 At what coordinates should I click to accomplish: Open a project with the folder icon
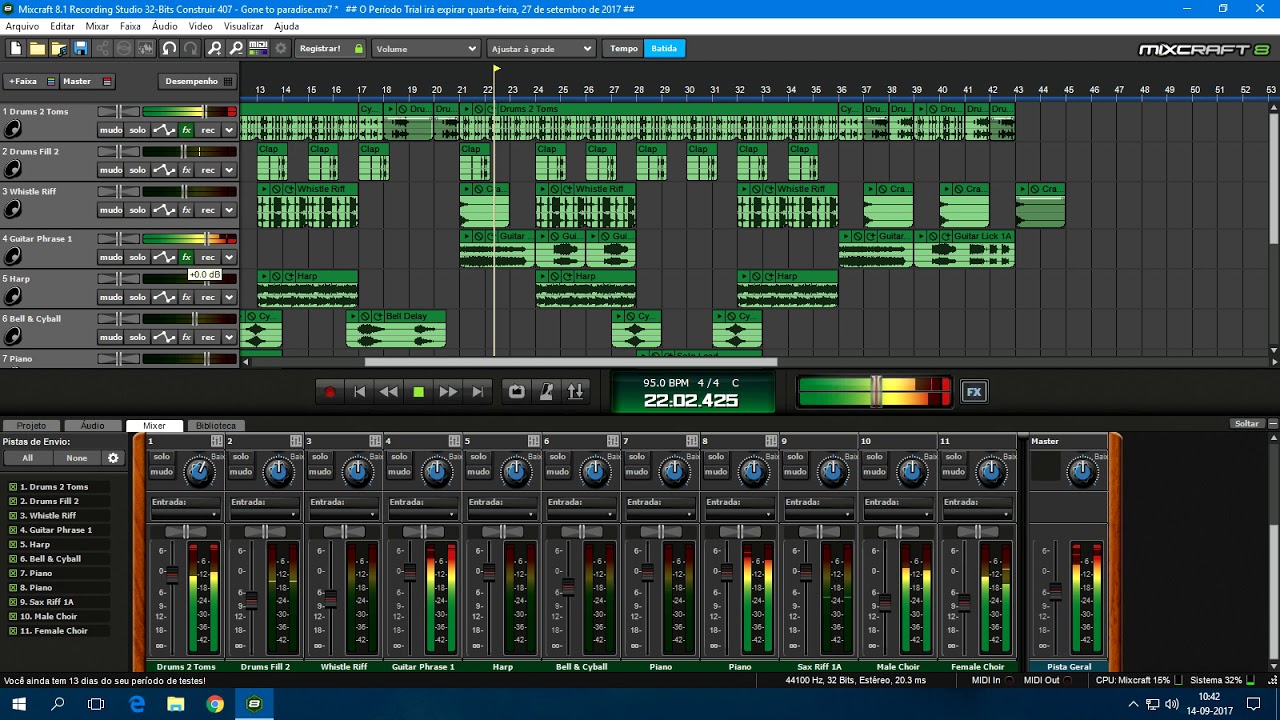tap(37, 48)
